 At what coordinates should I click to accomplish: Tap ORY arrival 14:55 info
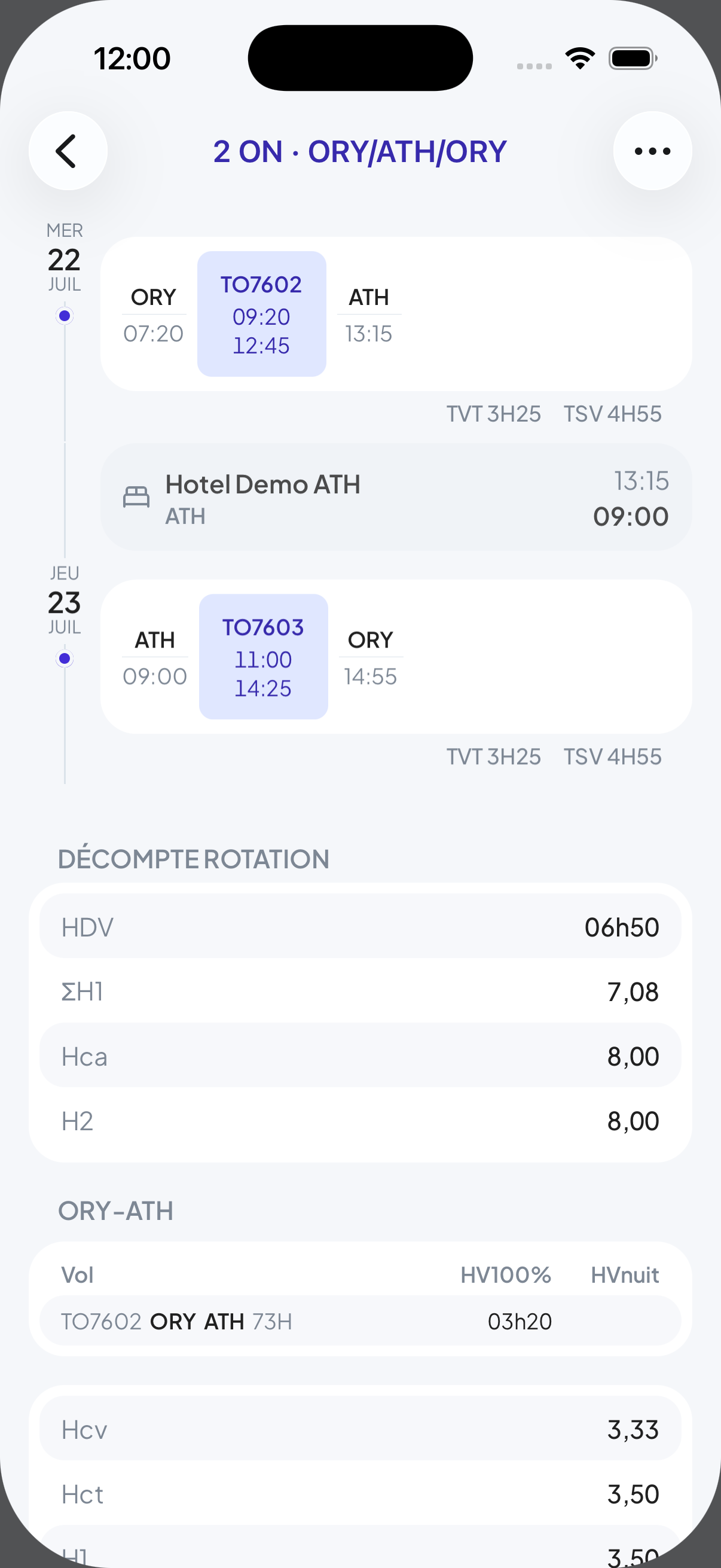[371, 658]
